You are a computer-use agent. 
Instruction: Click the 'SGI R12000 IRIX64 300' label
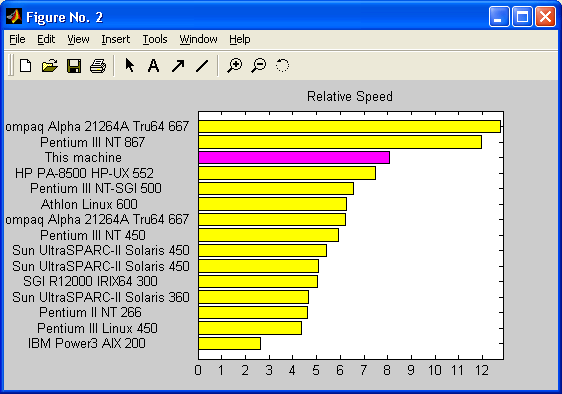click(90, 281)
